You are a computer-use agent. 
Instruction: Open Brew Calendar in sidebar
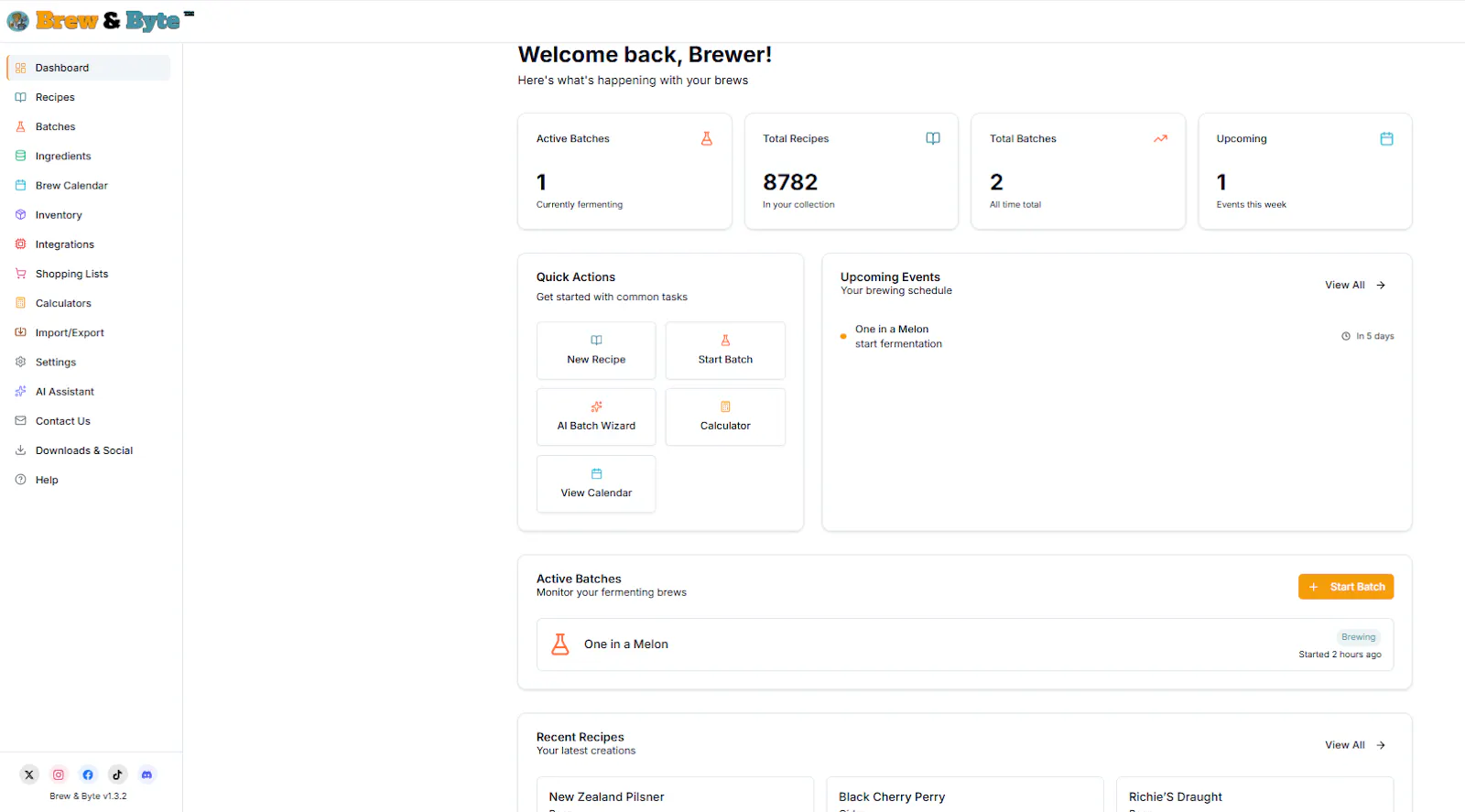click(89, 186)
